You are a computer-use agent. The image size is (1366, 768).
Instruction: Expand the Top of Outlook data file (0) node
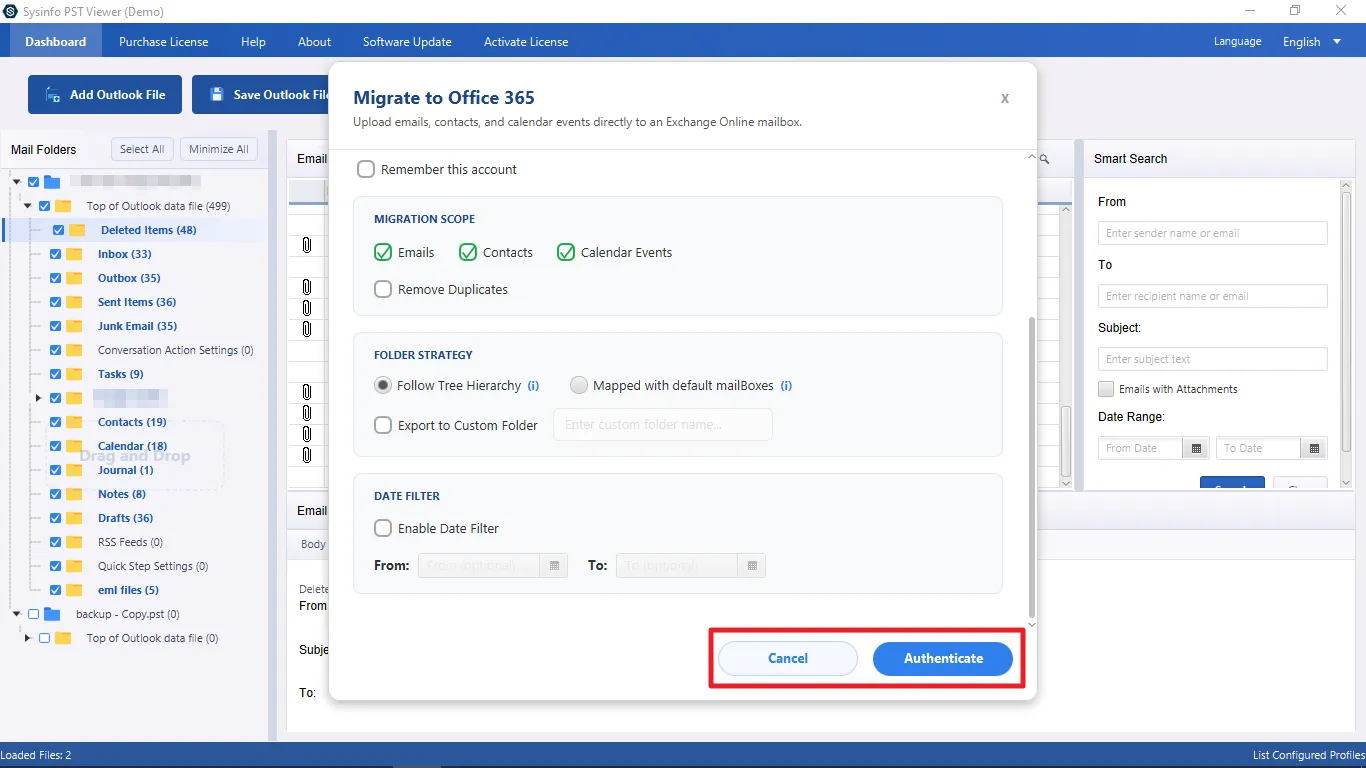coord(28,638)
